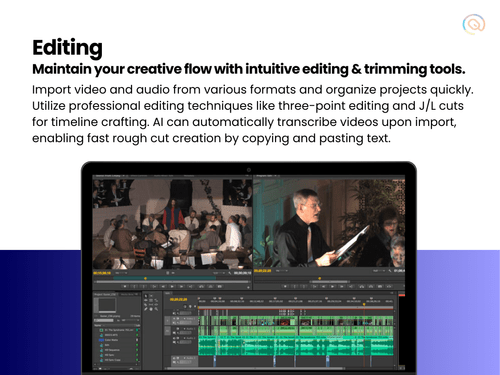500x375 pixels.
Task: Click the Project panel preview thumbnail
Action: pos(107,305)
